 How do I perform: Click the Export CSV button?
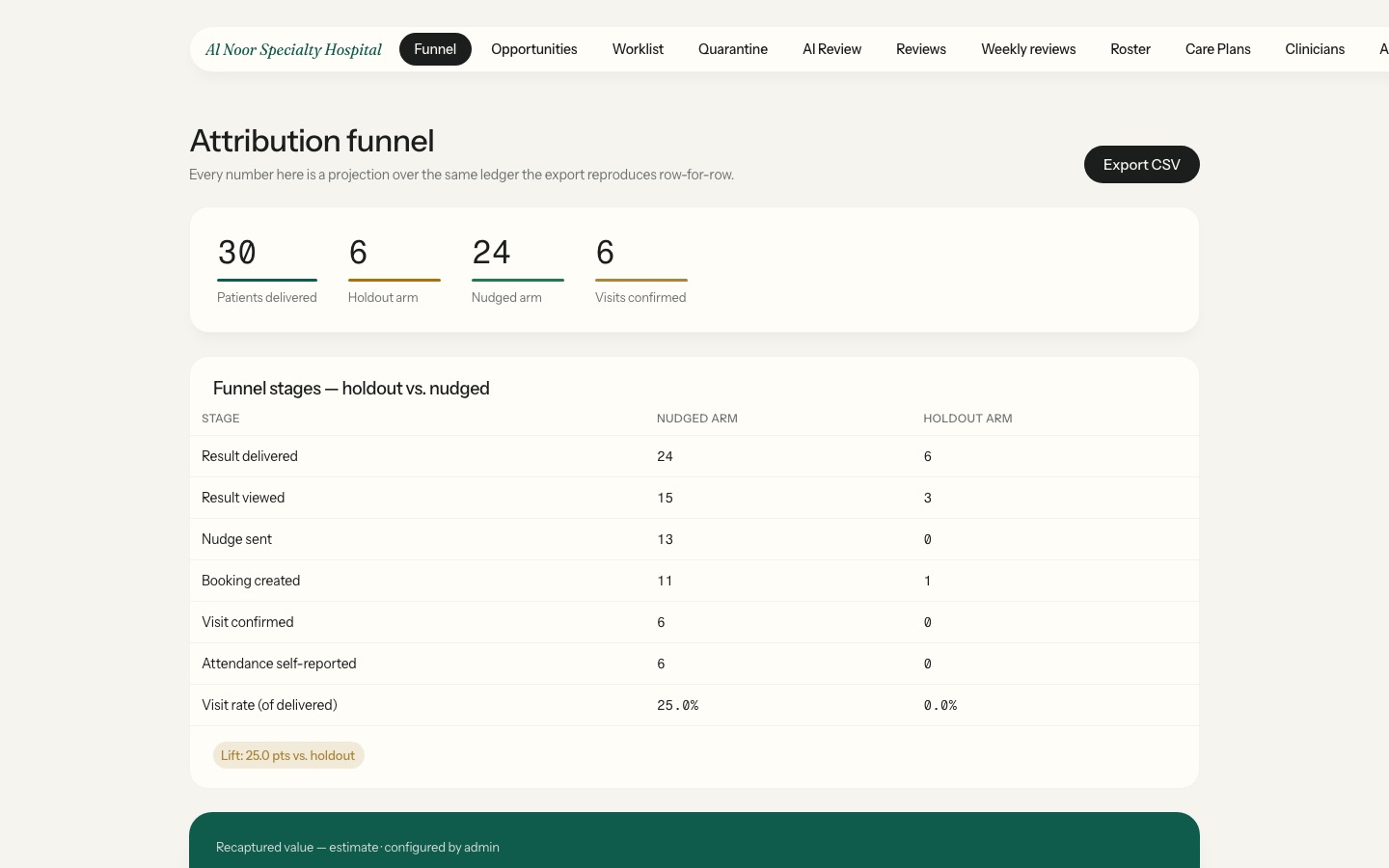pos(1141,164)
